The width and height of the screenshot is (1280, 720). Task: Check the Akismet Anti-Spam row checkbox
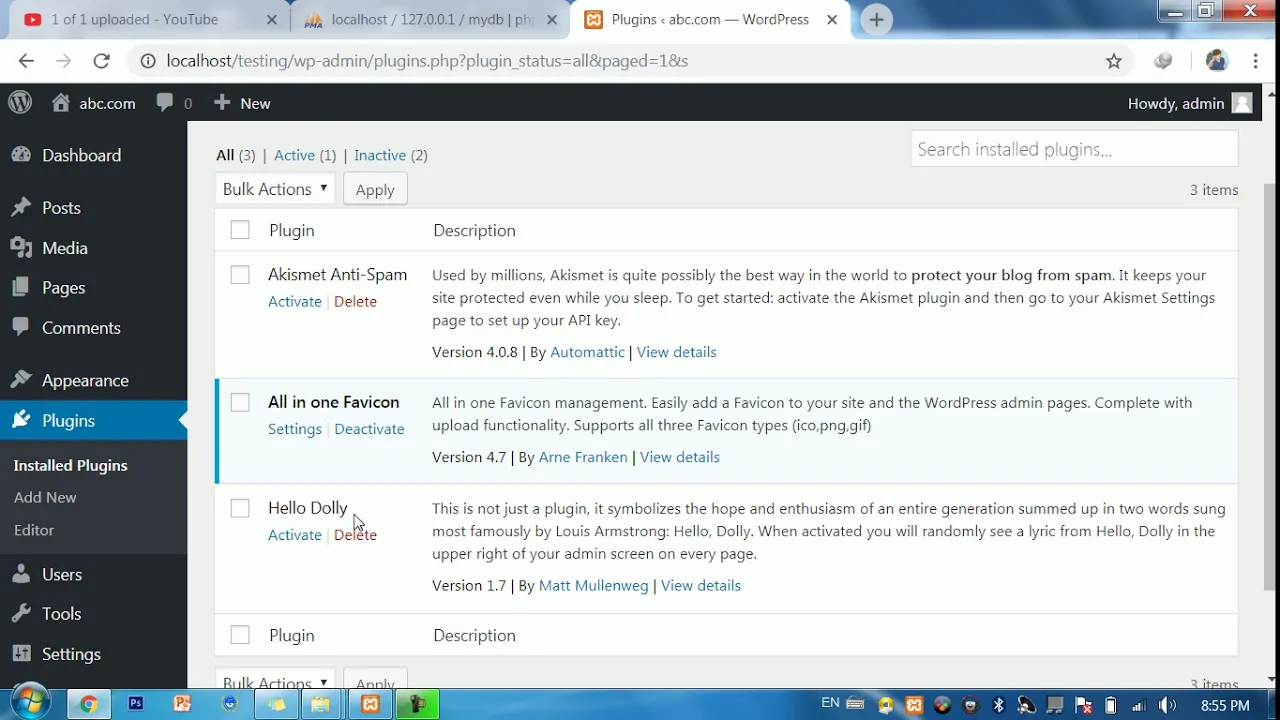(x=240, y=274)
